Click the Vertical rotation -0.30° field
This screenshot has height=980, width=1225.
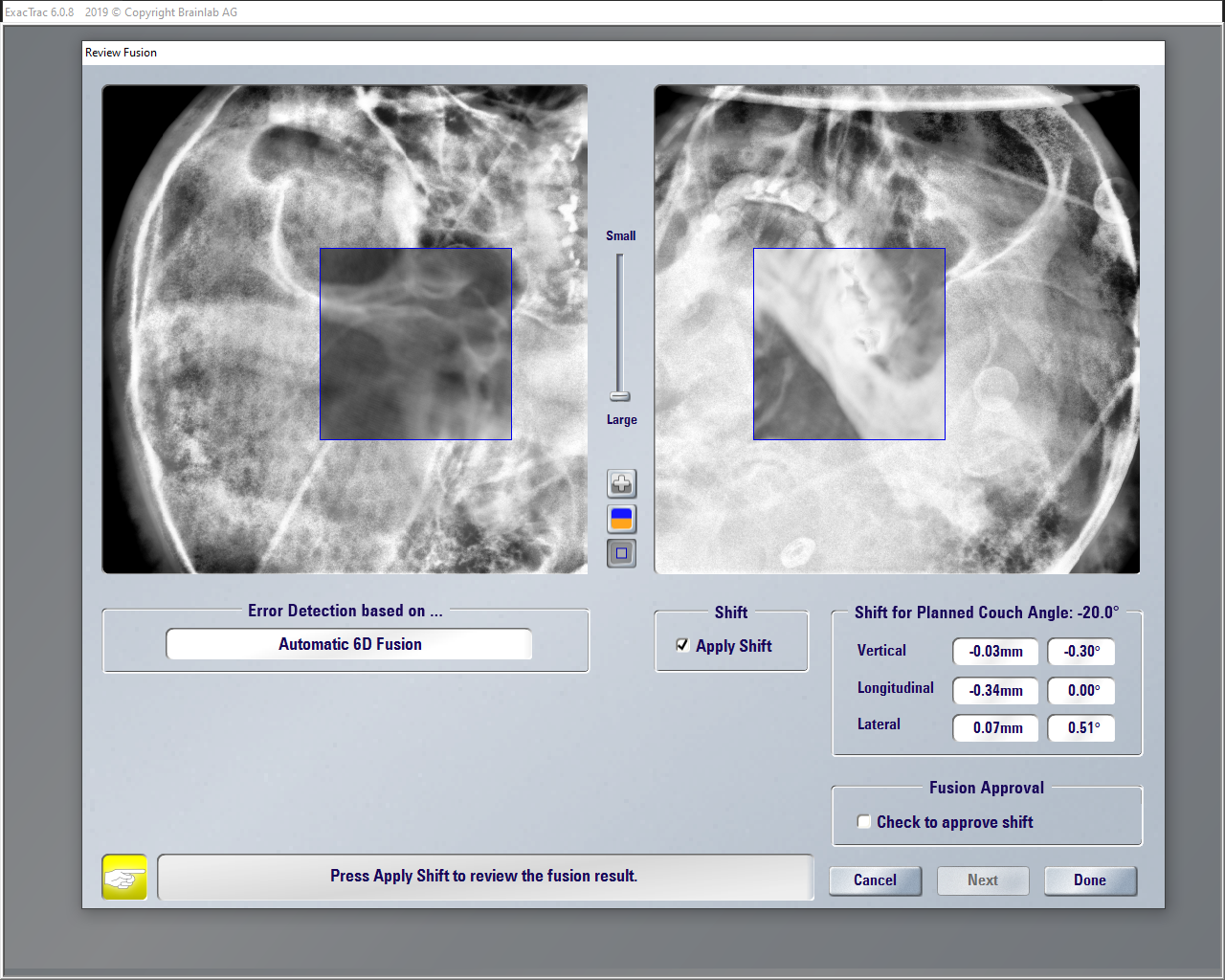pyautogui.click(x=1081, y=652)
